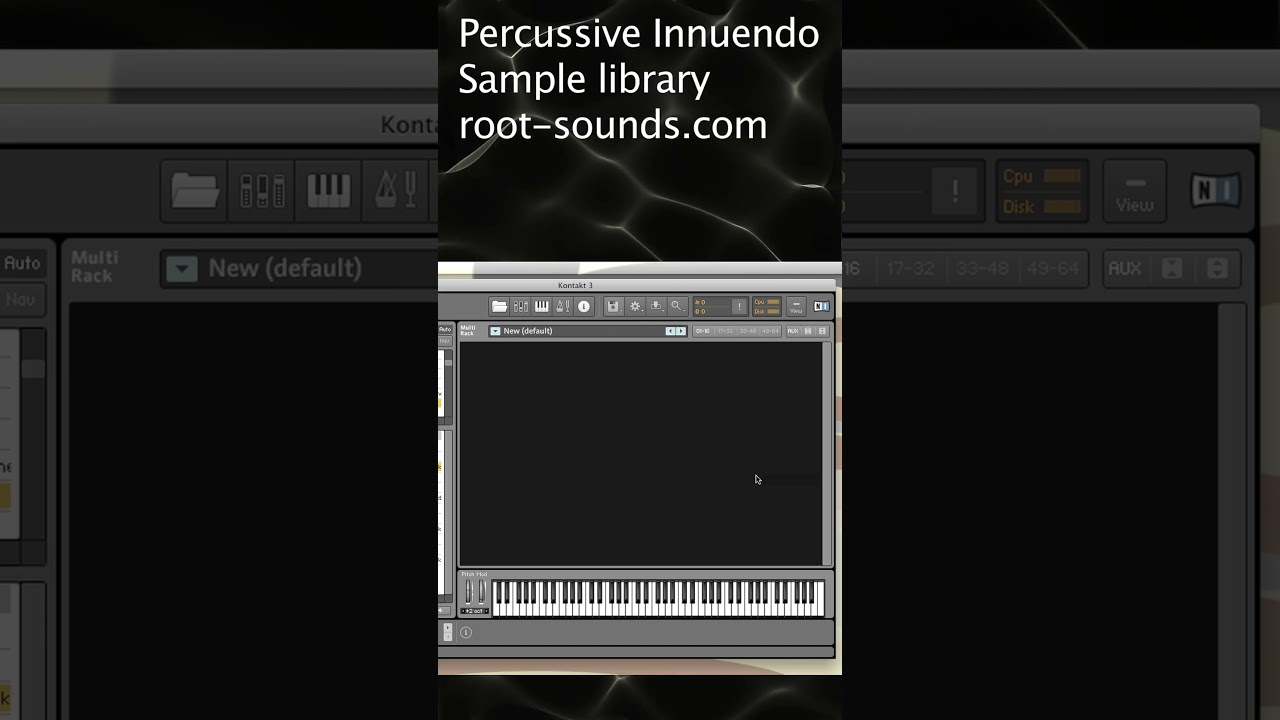Click the large AUX button in blurred background

tap(1125, 268)
